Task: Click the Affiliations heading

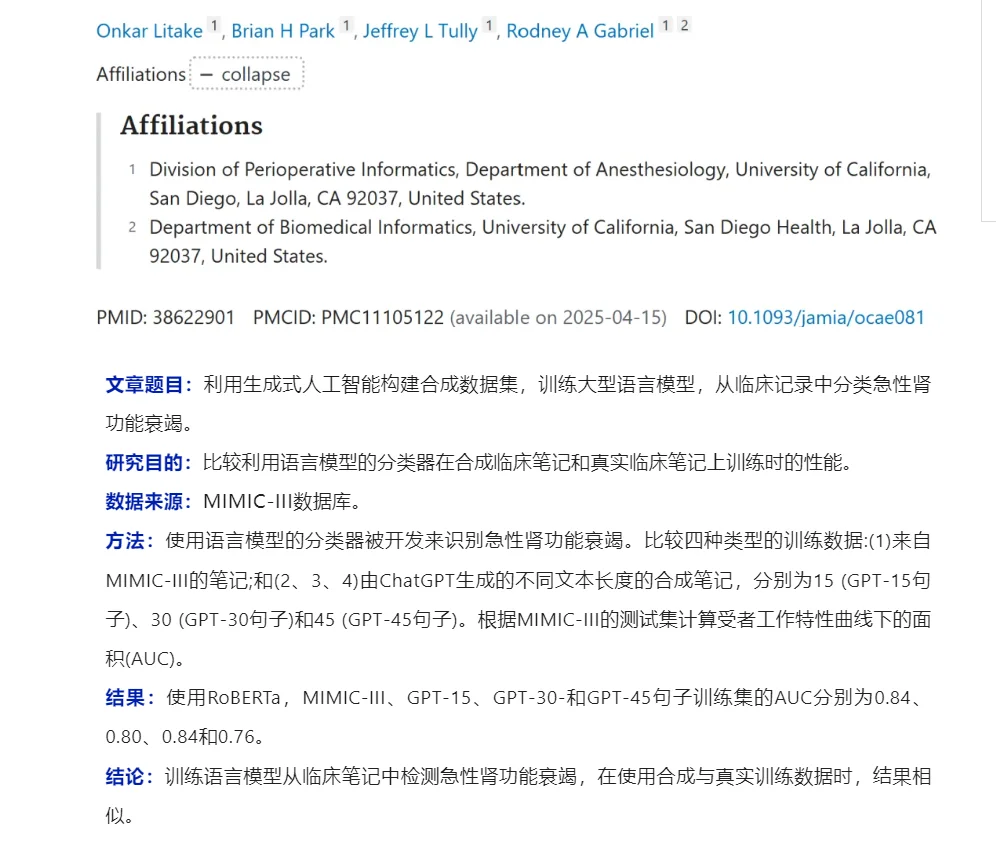Action: [x=192, y=125]
